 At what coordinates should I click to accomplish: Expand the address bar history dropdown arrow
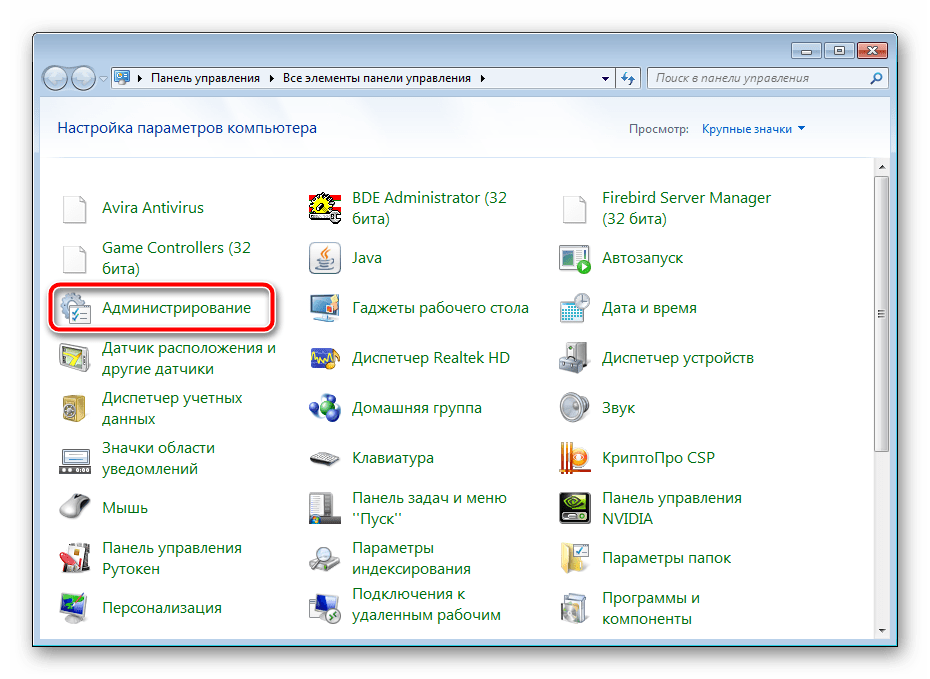point(606,78)
